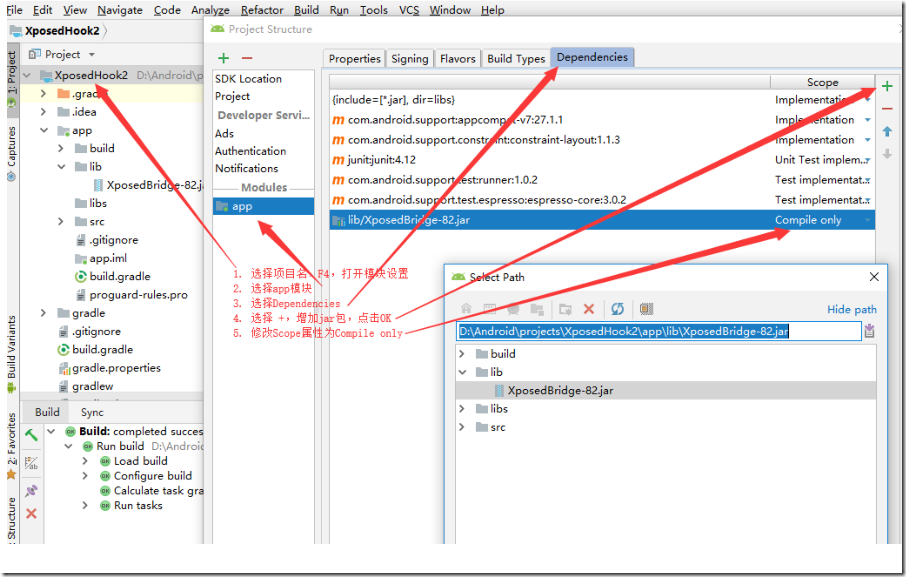Viewport: 906px width, 577px height.
Task: Collapse lib folder in Select Path tree
Action: 462,372
